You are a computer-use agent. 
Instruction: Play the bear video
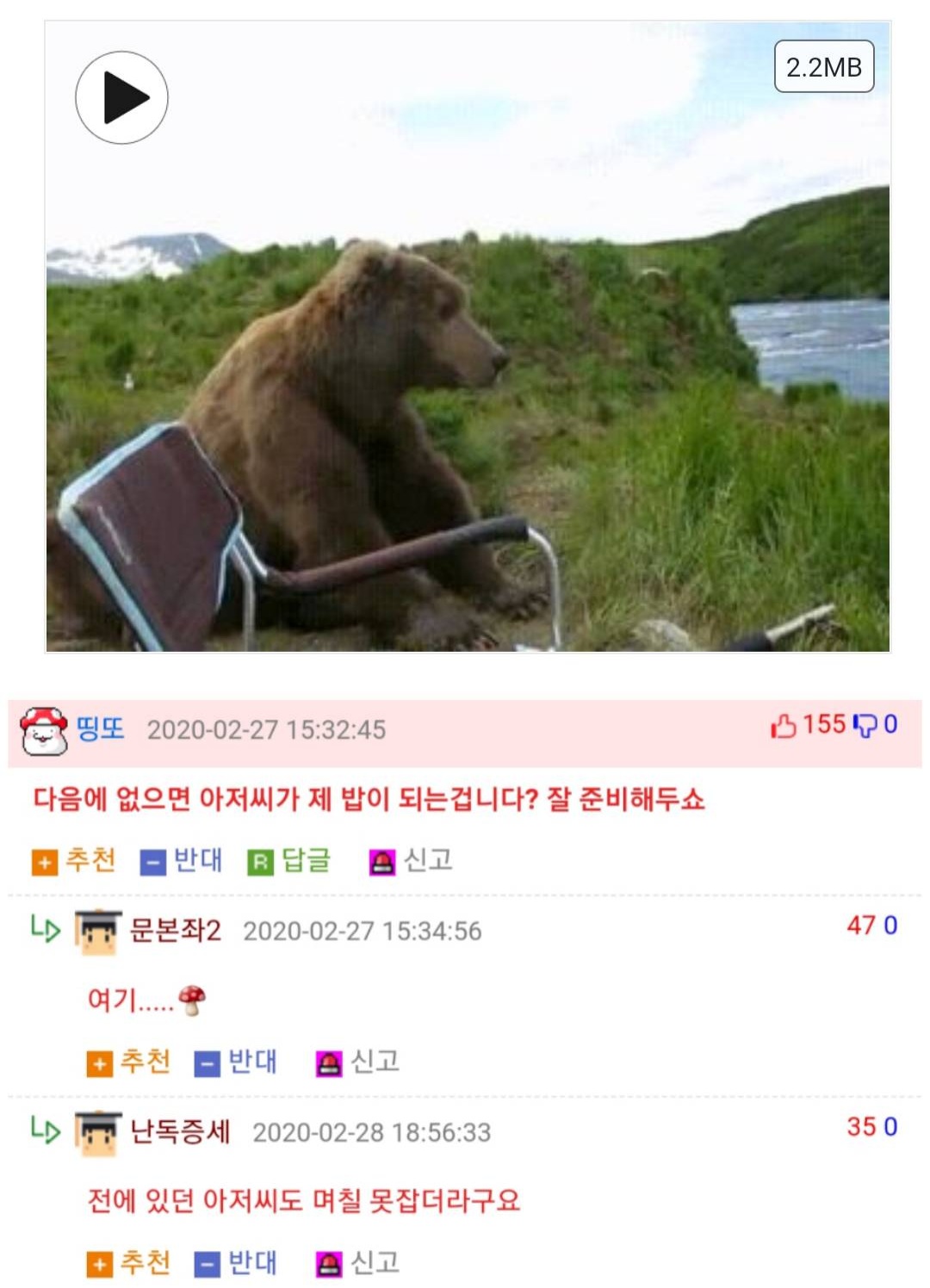(121, 97)
